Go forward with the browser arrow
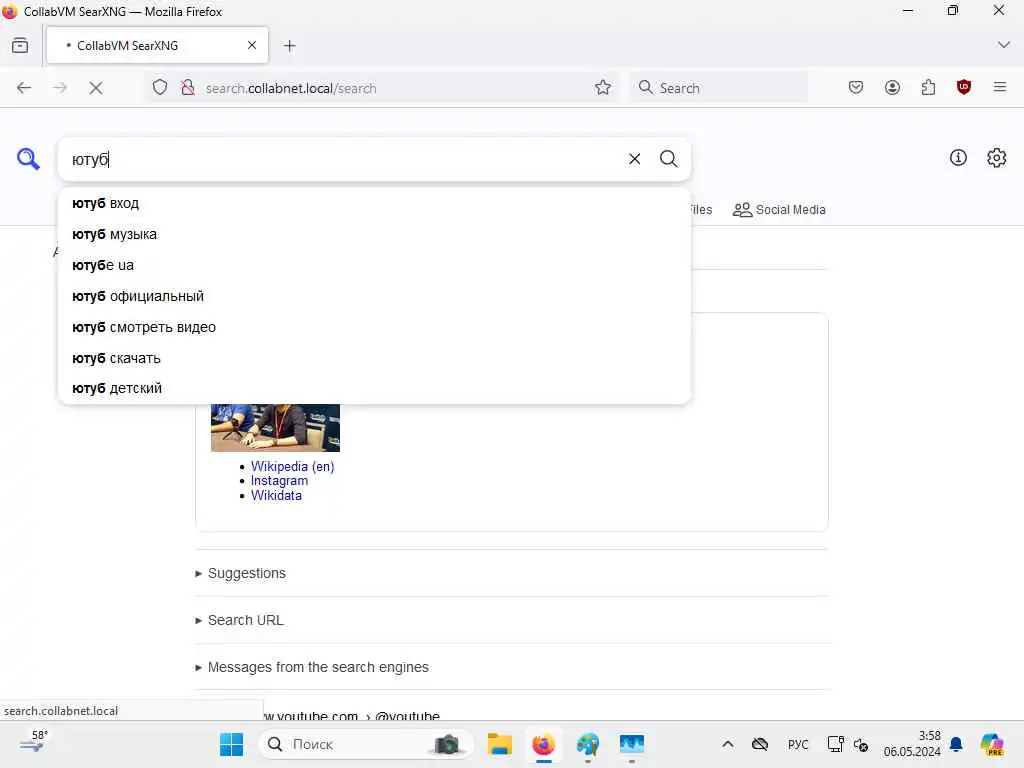The width and height of the screenshot is (1024, 768). tap(60, 88)
